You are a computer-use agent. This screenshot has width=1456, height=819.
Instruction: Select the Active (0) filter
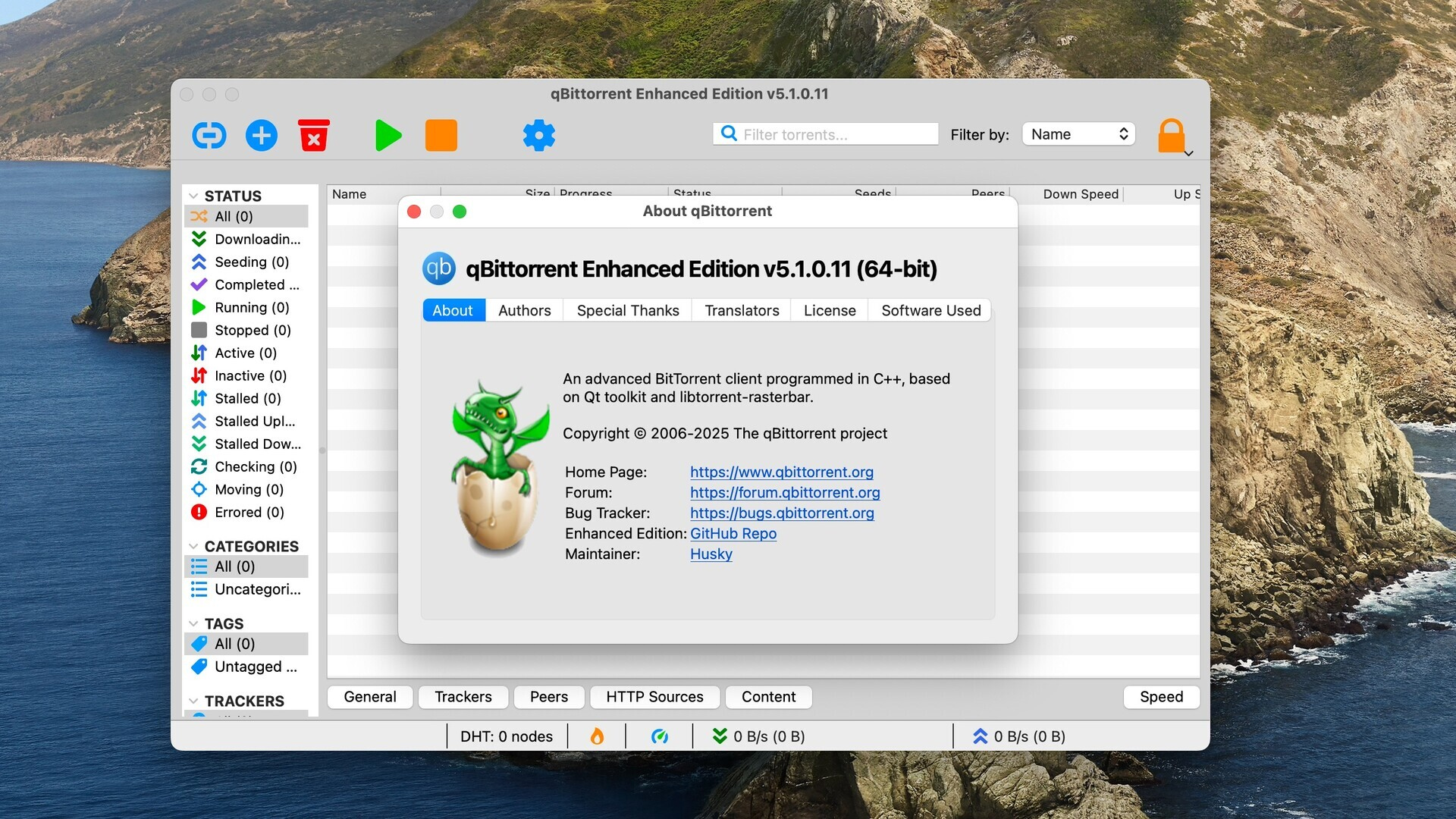coord(246,353)
